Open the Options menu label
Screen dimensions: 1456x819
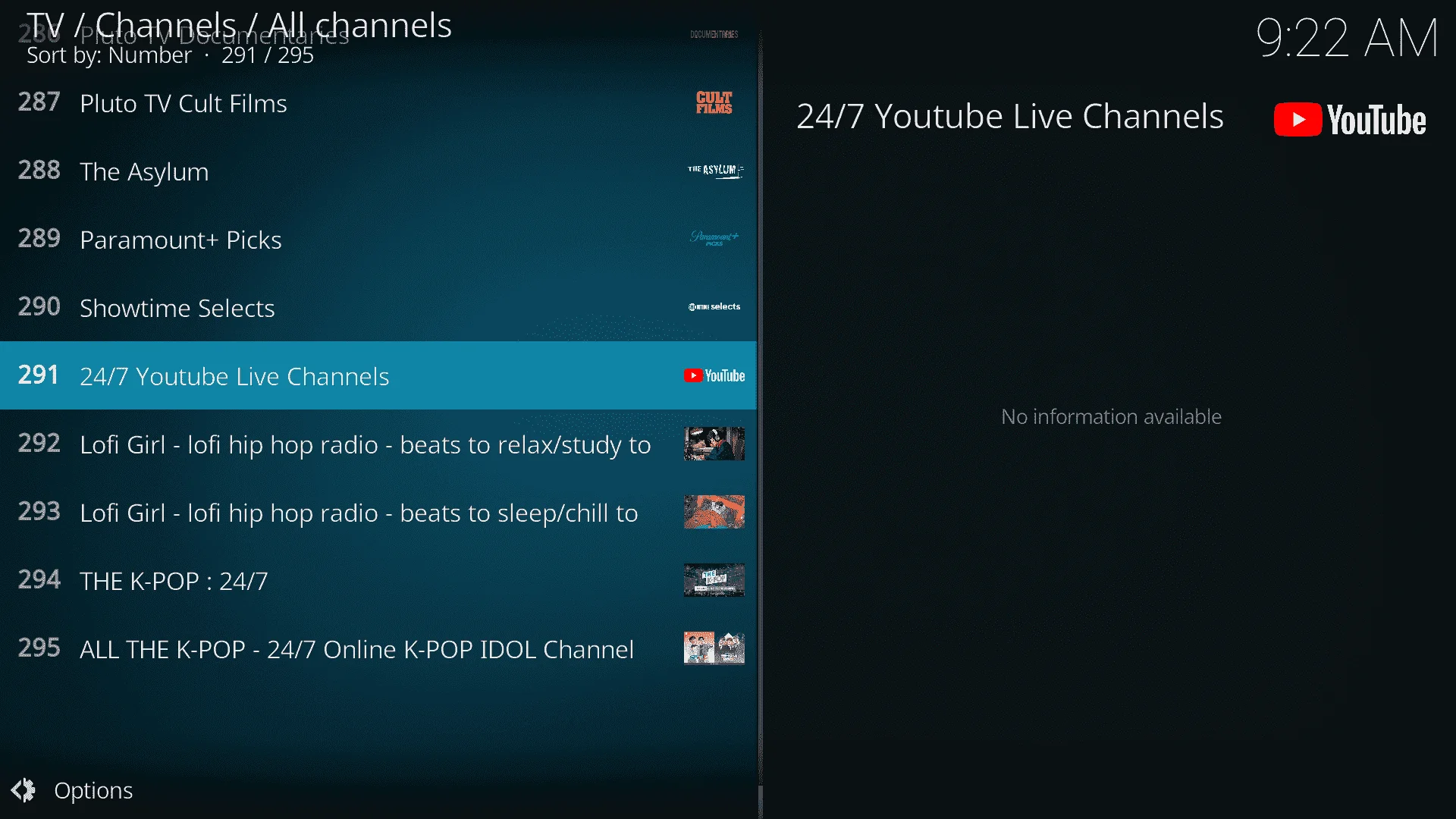pyautogui.click(x=93, y=790)
